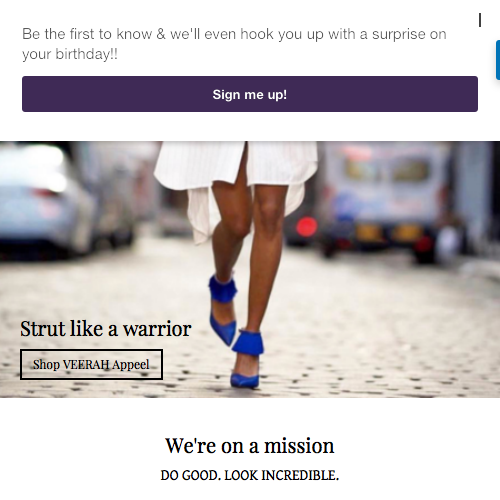Click the word birthday!! in the popup text
Viewport: 500px width, 500px height.
[x=87, y=54]
